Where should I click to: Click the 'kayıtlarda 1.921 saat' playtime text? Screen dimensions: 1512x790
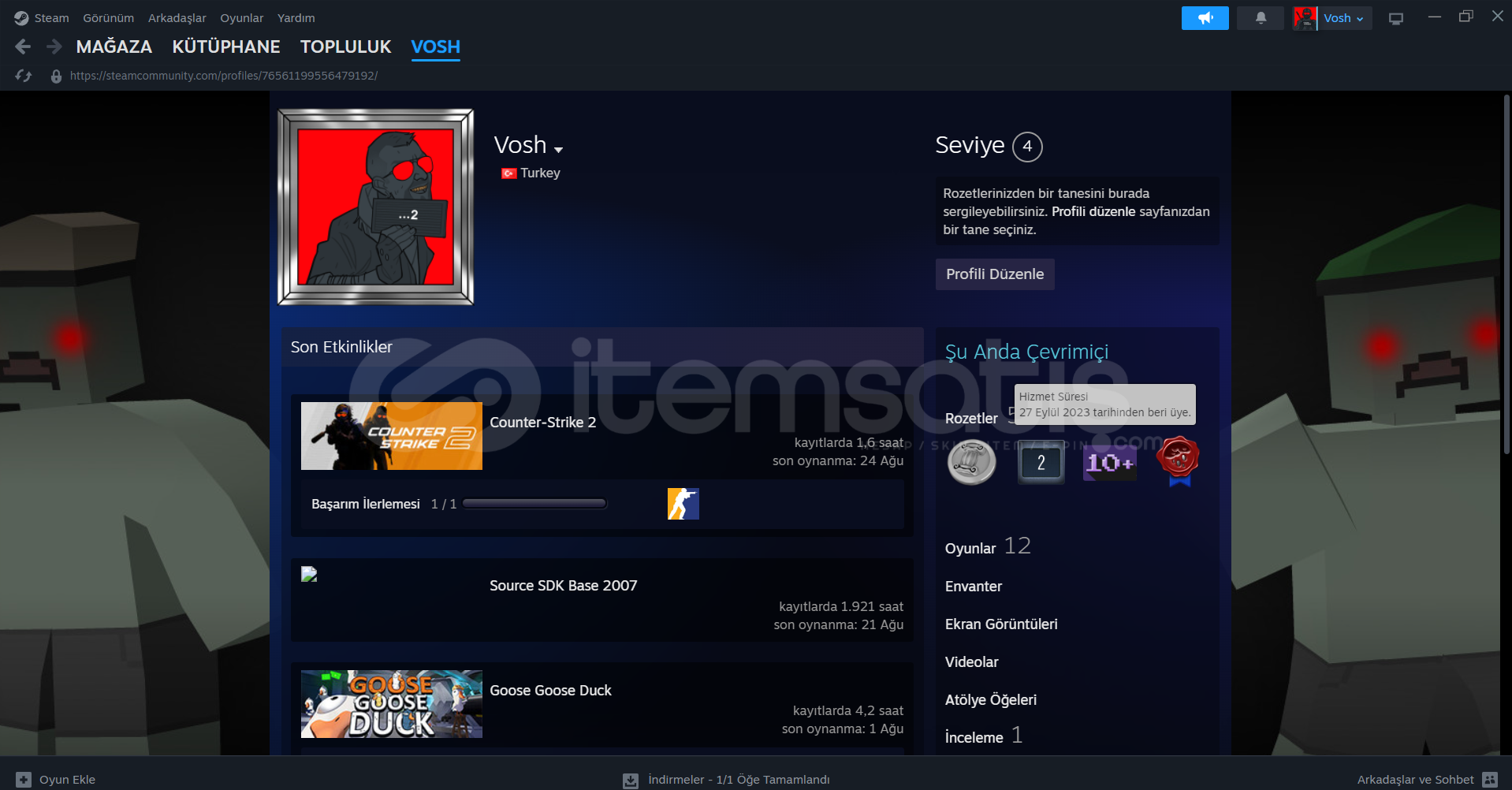tap(841, 607)
